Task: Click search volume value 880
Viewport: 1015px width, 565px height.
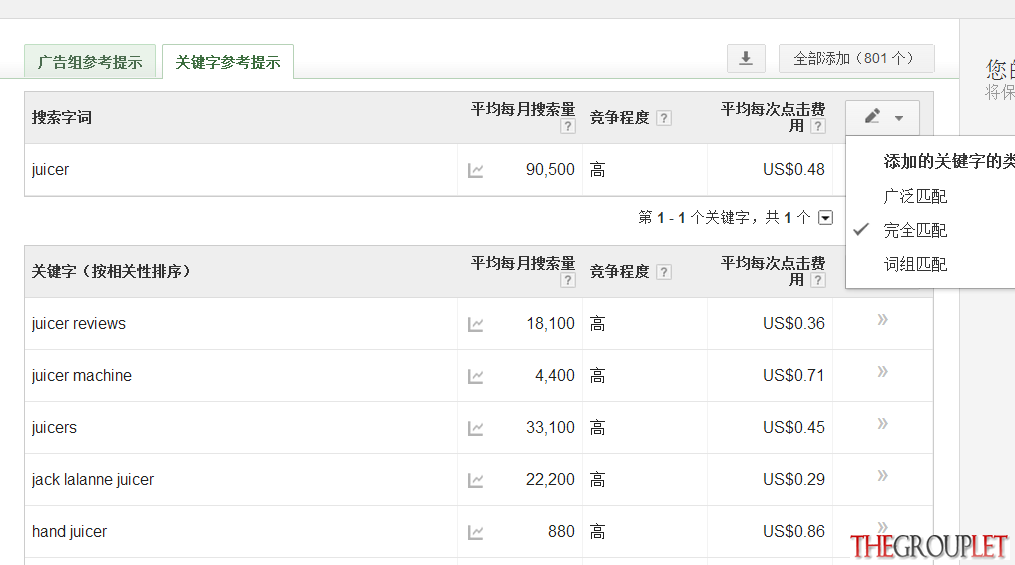Action: click(x=561, y=531)
